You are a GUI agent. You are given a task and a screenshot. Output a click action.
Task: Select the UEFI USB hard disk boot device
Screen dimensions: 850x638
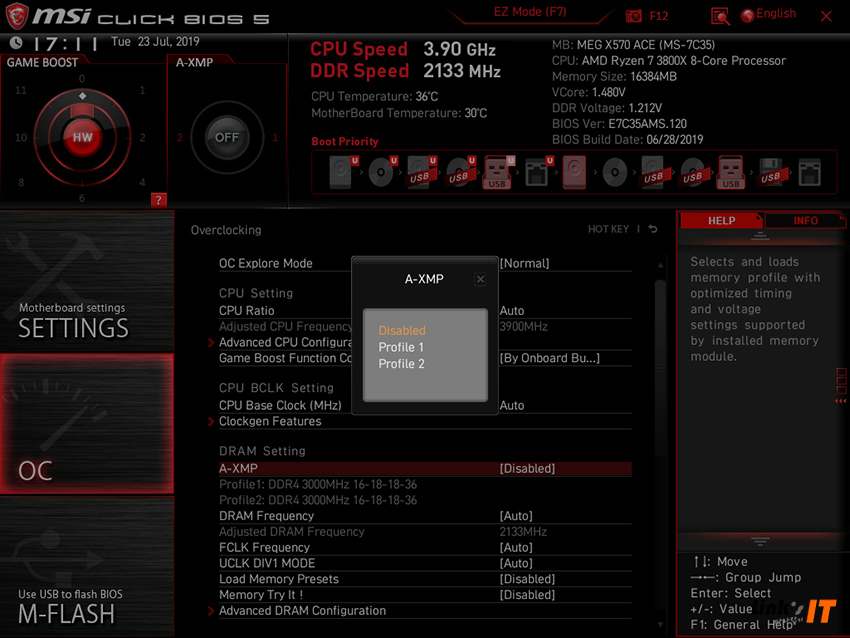[x=421, y=172]
